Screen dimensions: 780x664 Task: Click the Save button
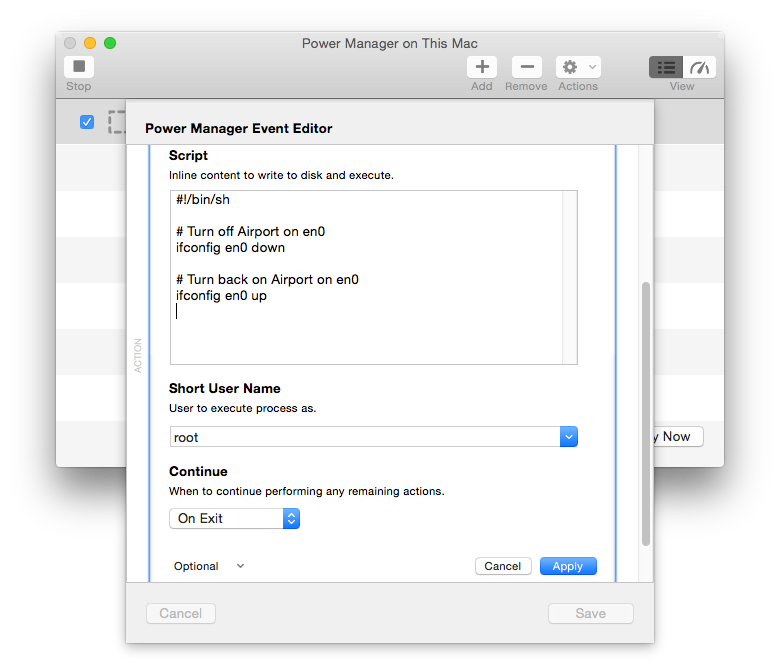pyautogui.click(x=590, y=613)
